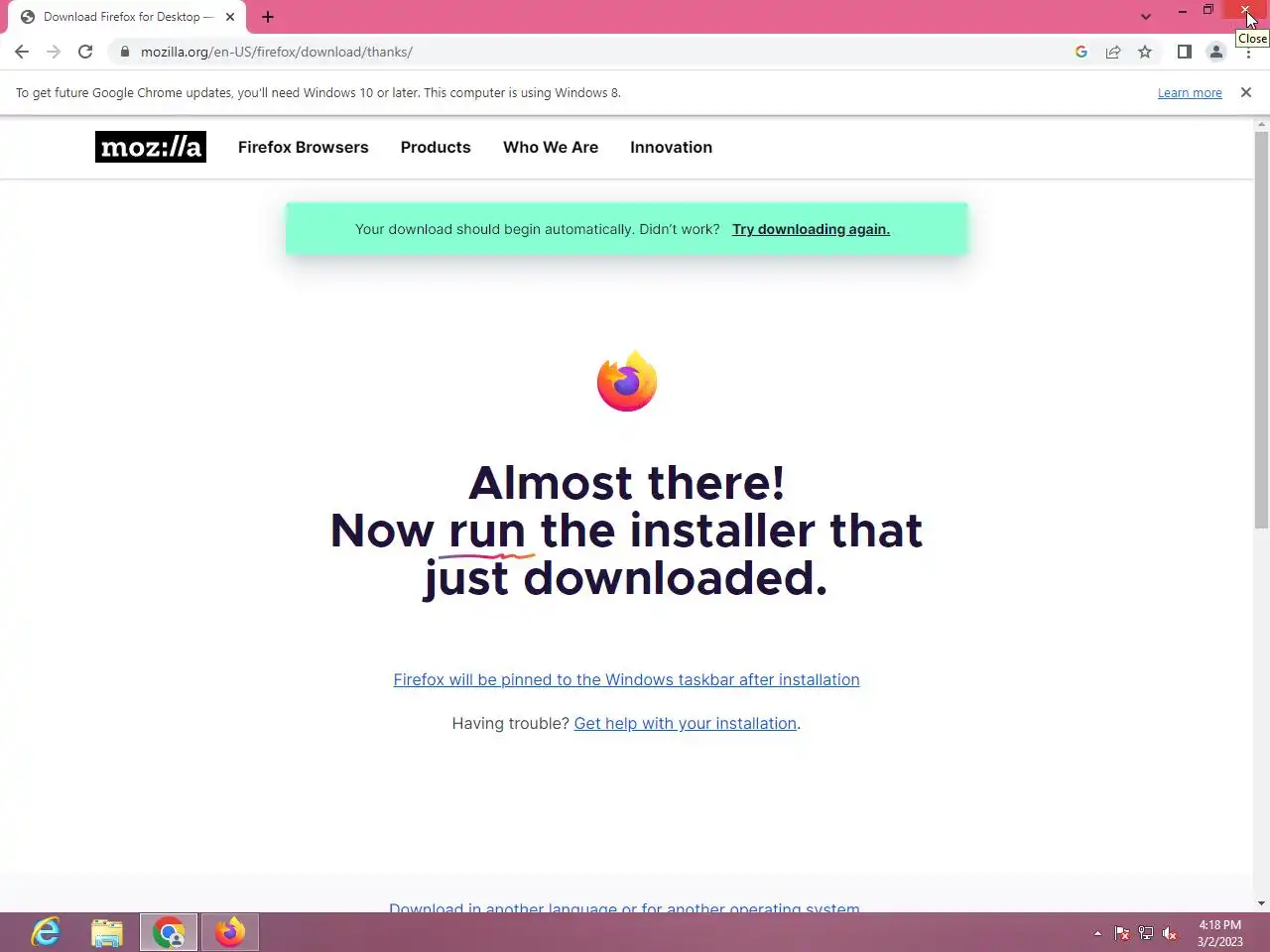Viewport: 1270px width, 952px height.
Task: Open Get help with your installation link
Action: point(686,723)
